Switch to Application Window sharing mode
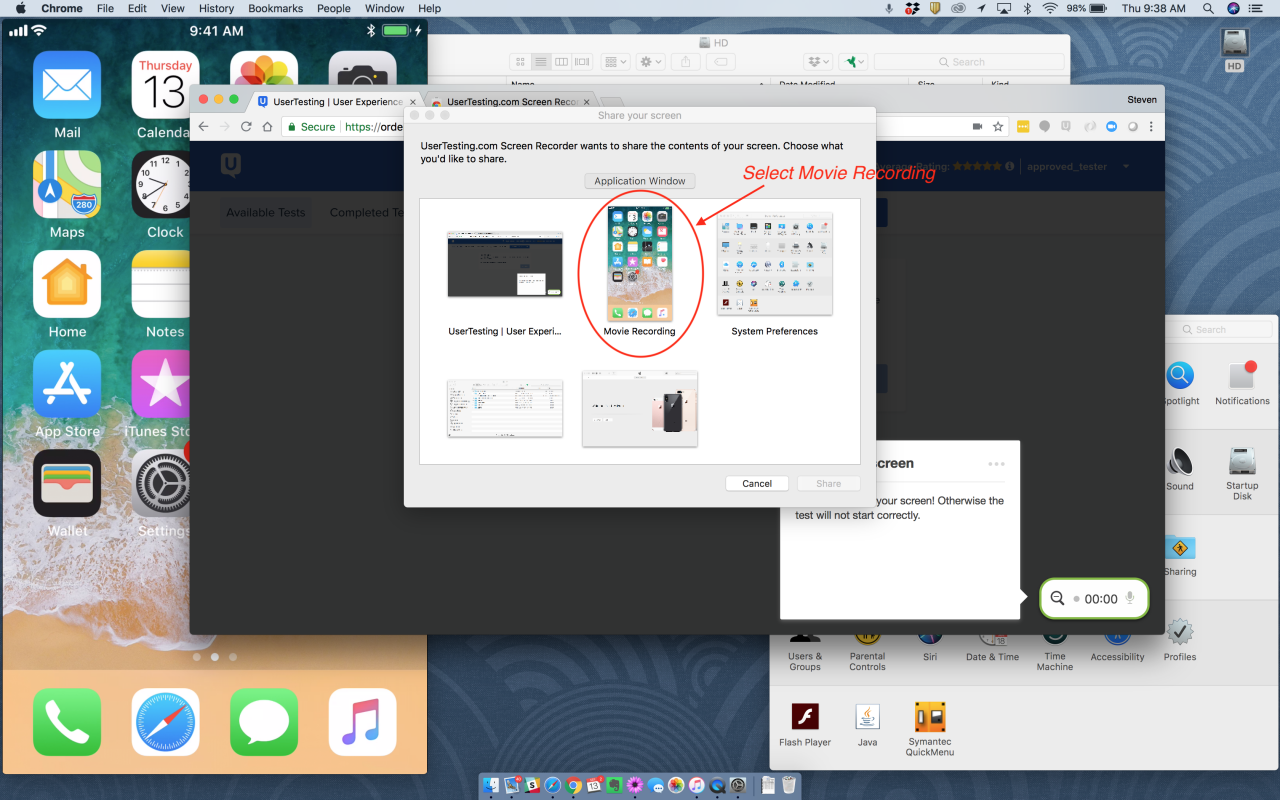 tap(639, 181)
